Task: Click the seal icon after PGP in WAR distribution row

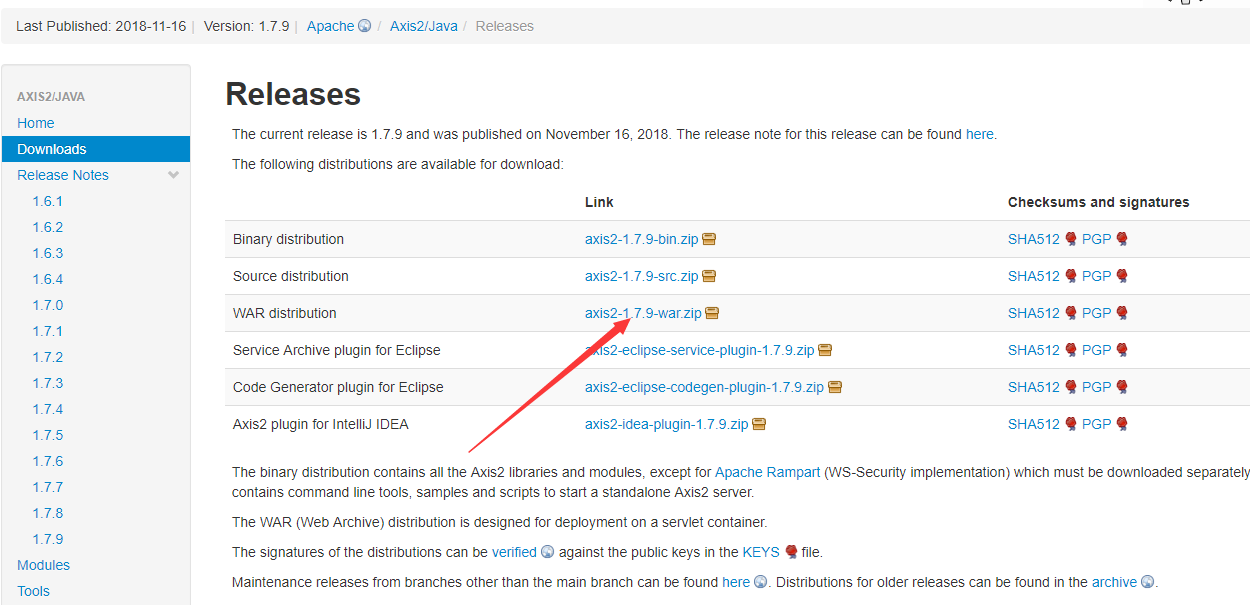Action: point(1122,313)
